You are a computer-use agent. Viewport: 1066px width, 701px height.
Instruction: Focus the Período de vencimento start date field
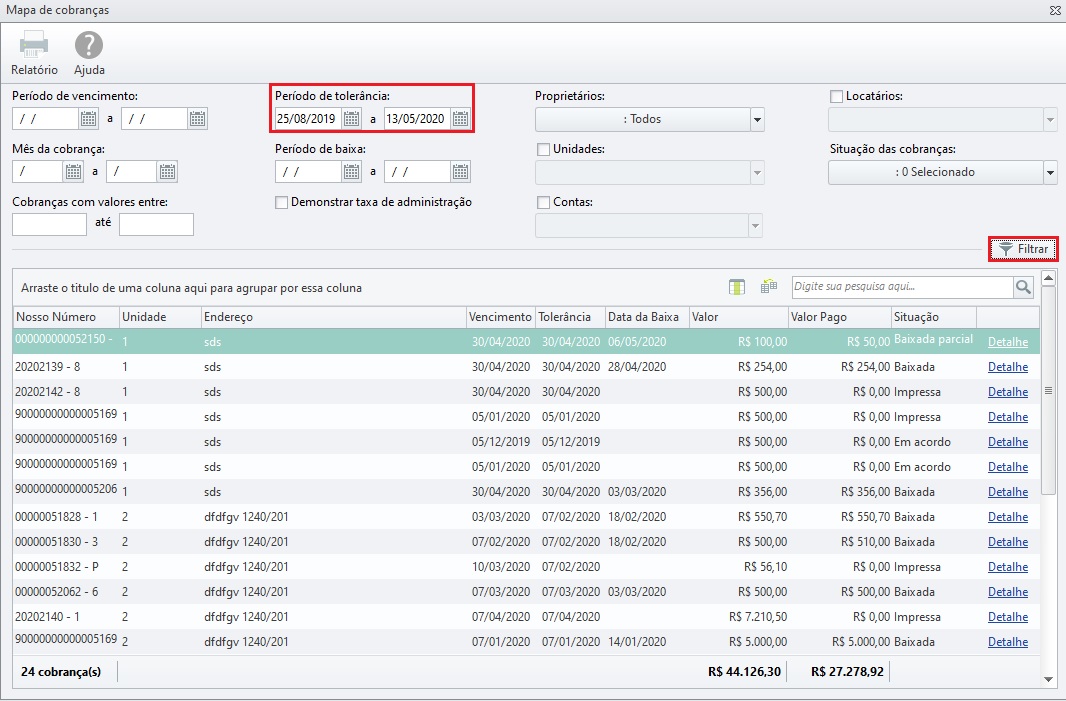tap(46, 119)
